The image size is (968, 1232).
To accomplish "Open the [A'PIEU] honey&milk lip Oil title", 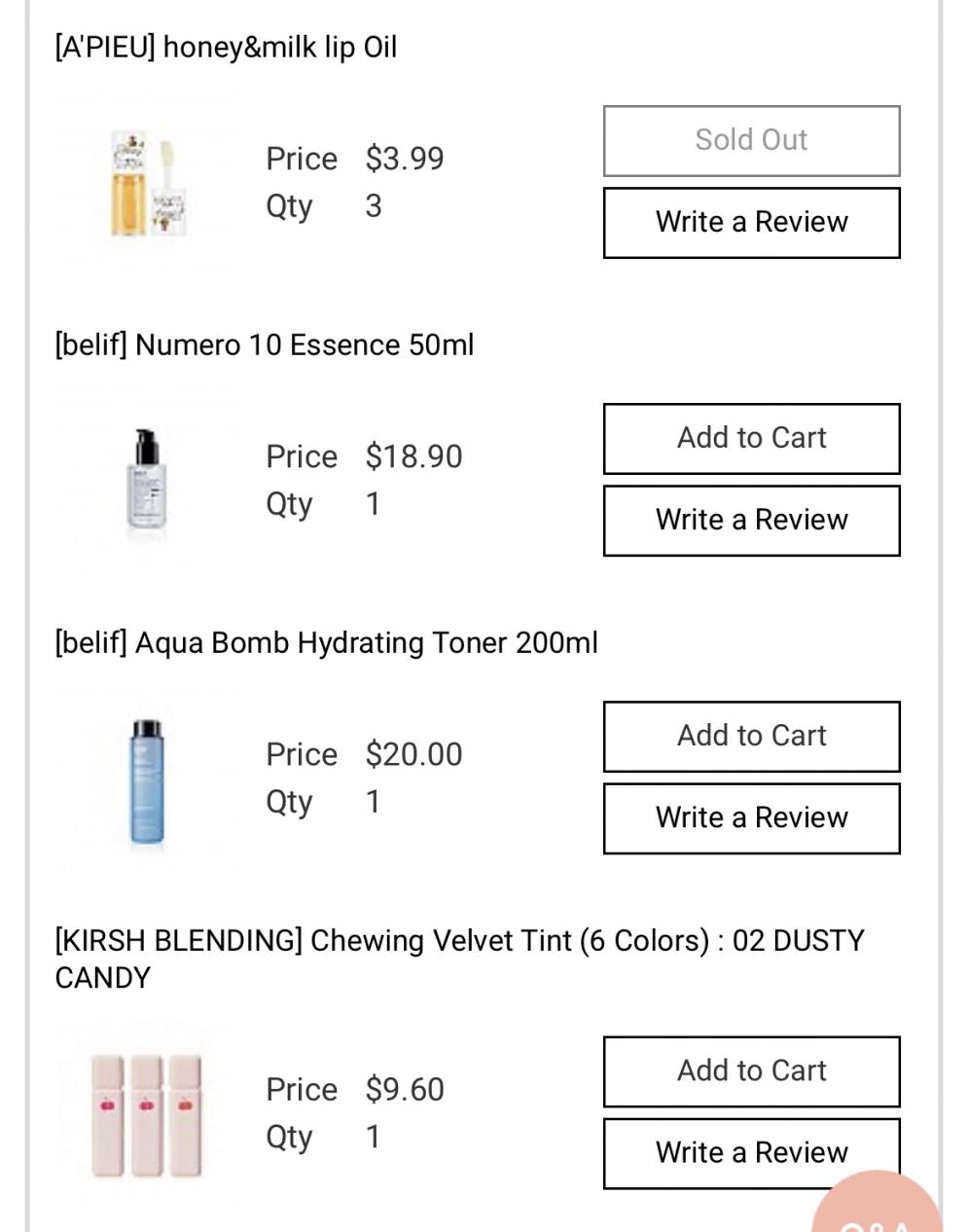I will click(226, 47).
